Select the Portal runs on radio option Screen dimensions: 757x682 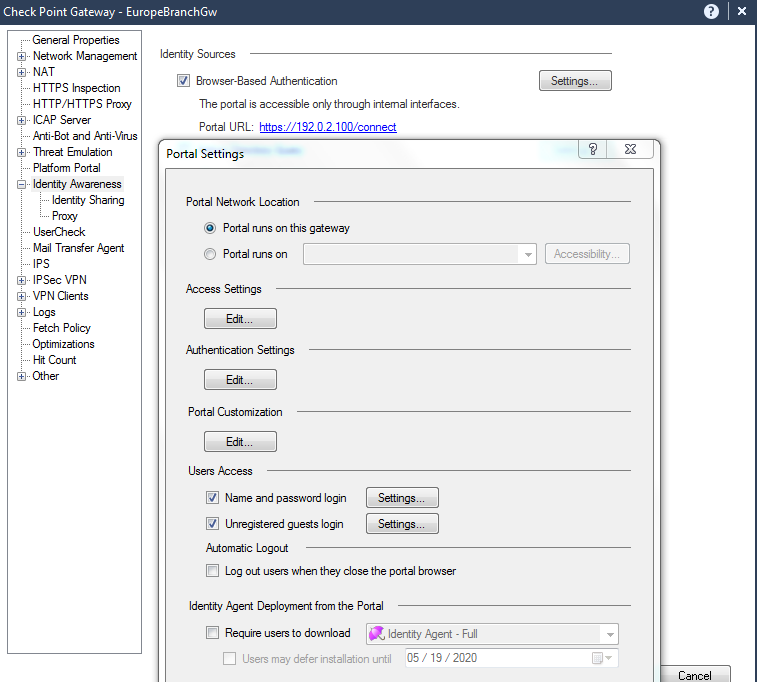[210, 254]
